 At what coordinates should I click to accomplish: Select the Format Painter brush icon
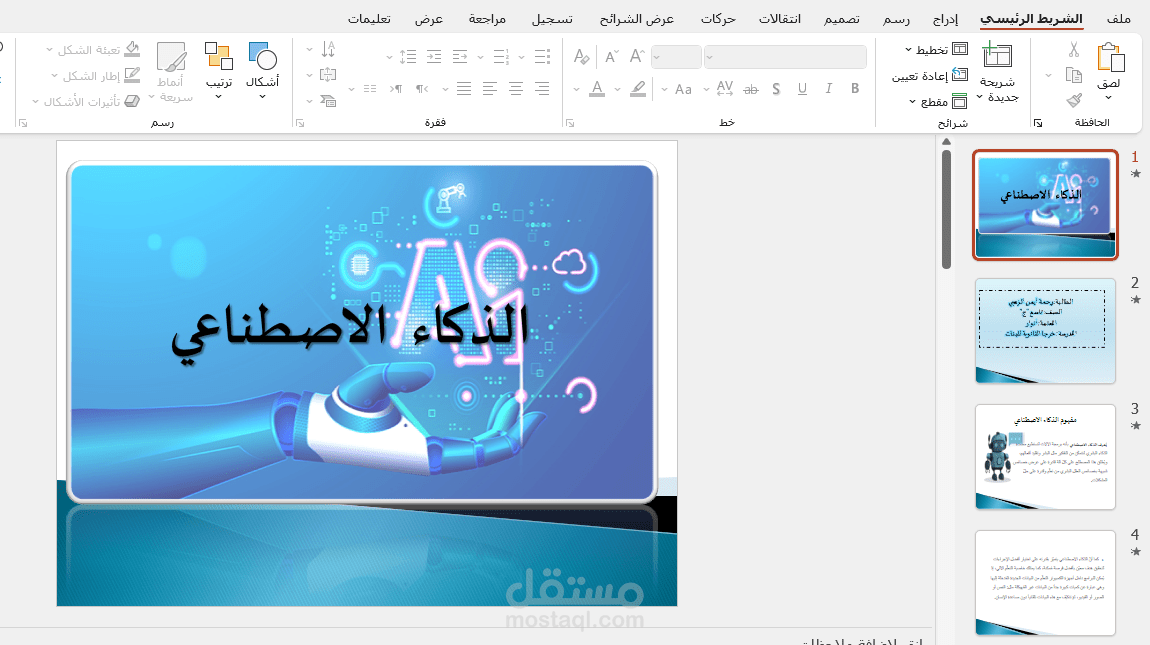click(1074, 101)
